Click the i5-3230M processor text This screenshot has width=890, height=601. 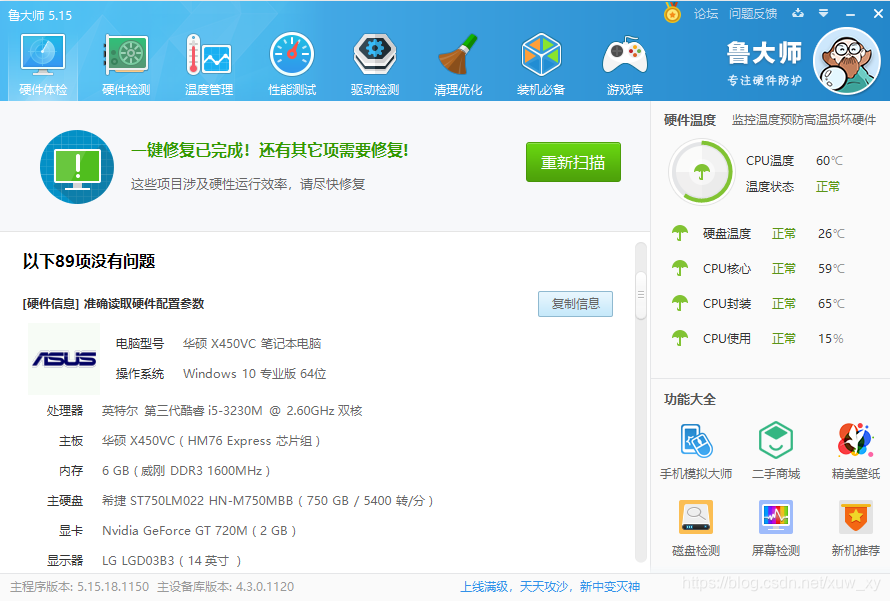tap(232, 410)
